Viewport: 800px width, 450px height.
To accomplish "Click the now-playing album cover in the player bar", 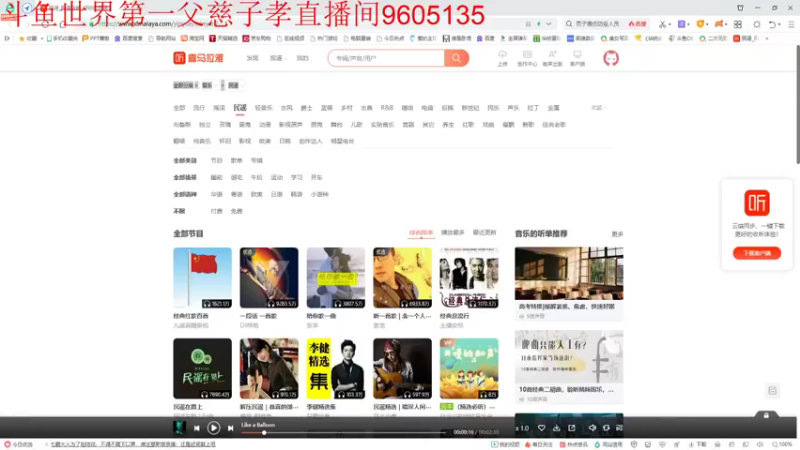I will tap(179, 427).
